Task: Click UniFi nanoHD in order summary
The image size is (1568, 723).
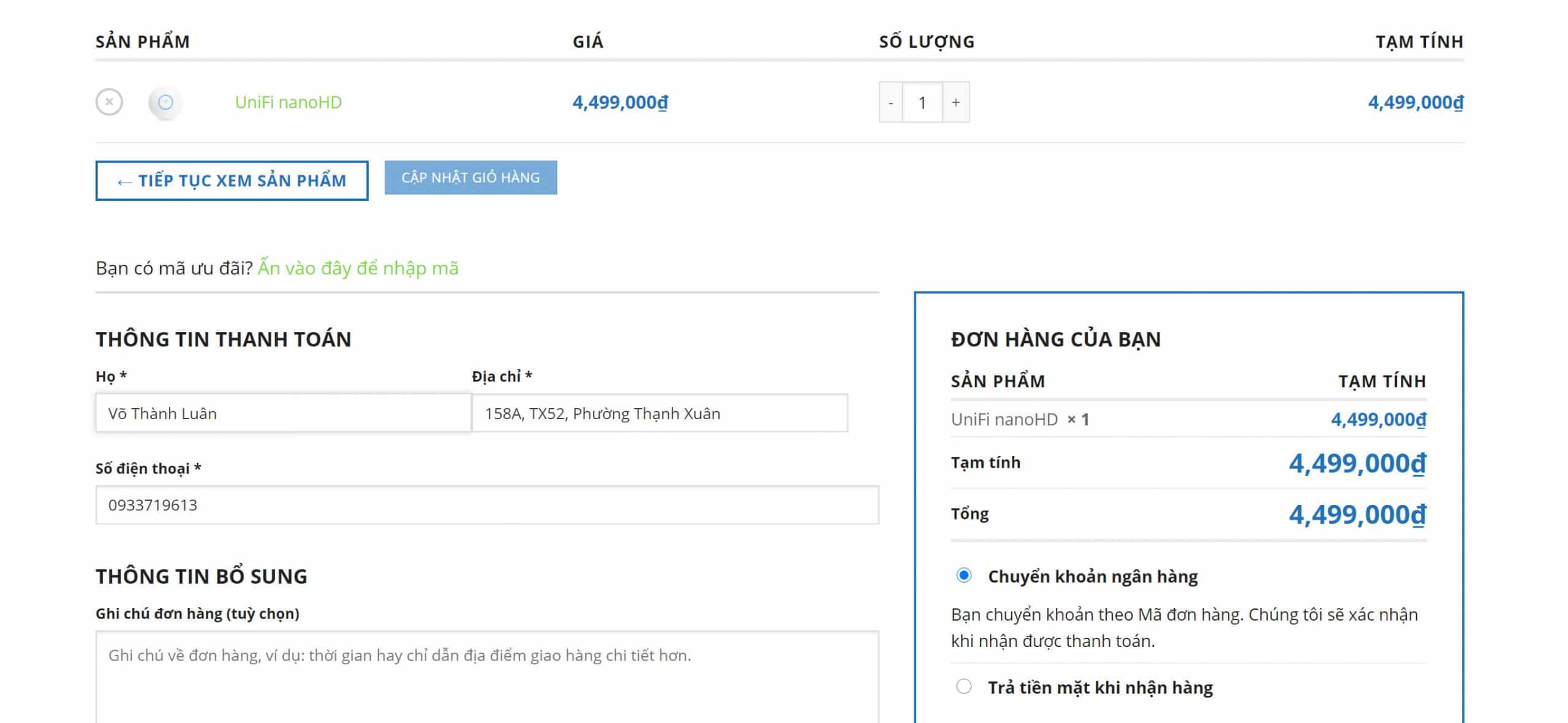Action: point(1004,420)
